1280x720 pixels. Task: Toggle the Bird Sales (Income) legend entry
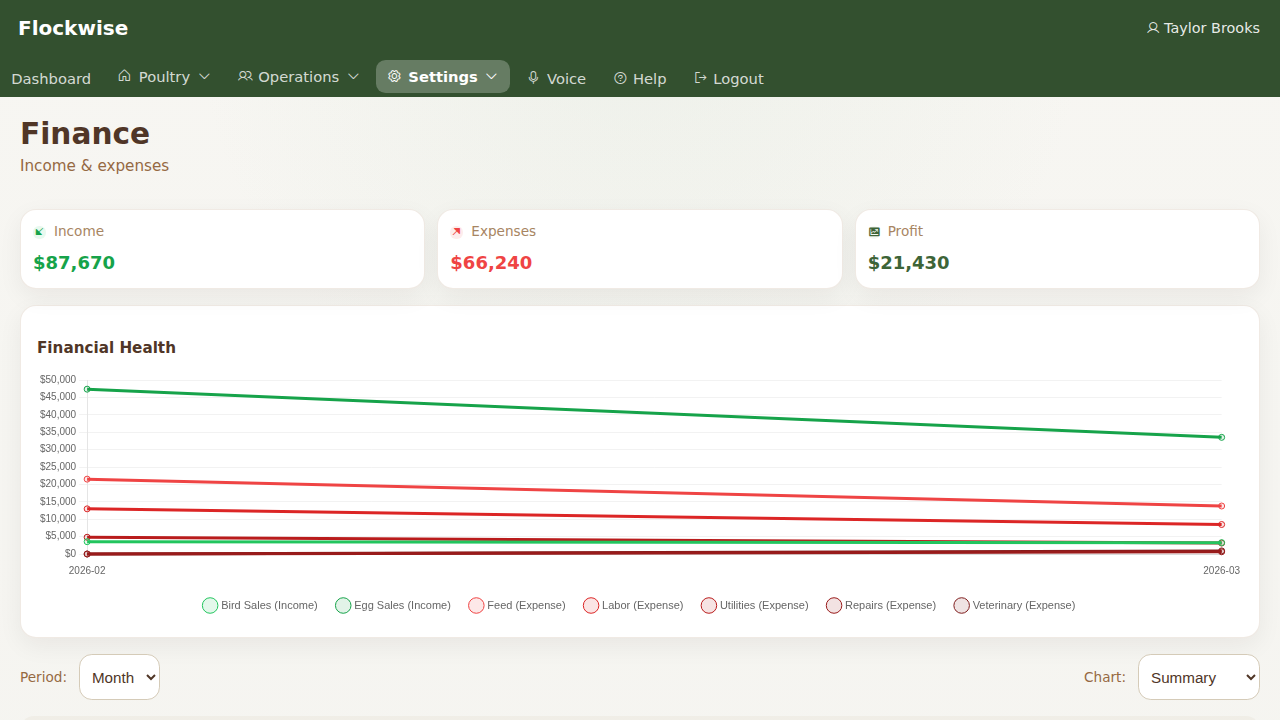(258, 605)
